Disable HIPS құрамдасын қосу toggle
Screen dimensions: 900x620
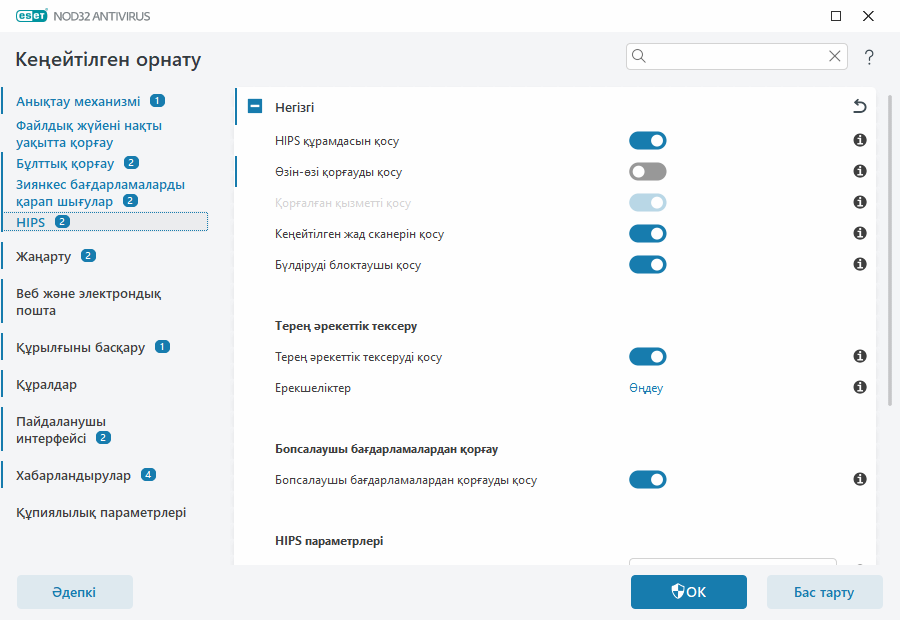pyautogui.click(x=647, y=141)
